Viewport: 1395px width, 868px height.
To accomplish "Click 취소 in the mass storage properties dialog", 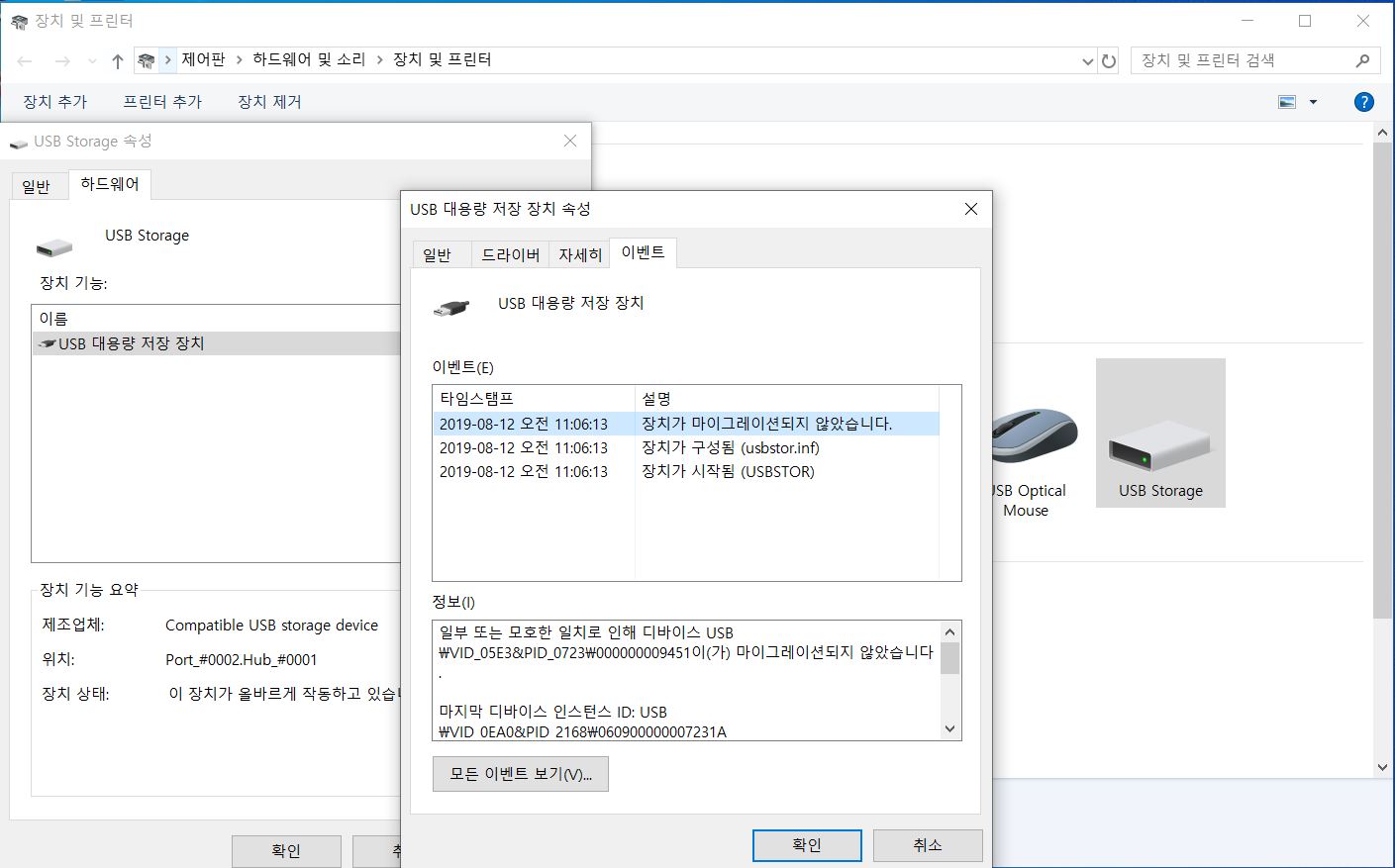I will point(928,845).
